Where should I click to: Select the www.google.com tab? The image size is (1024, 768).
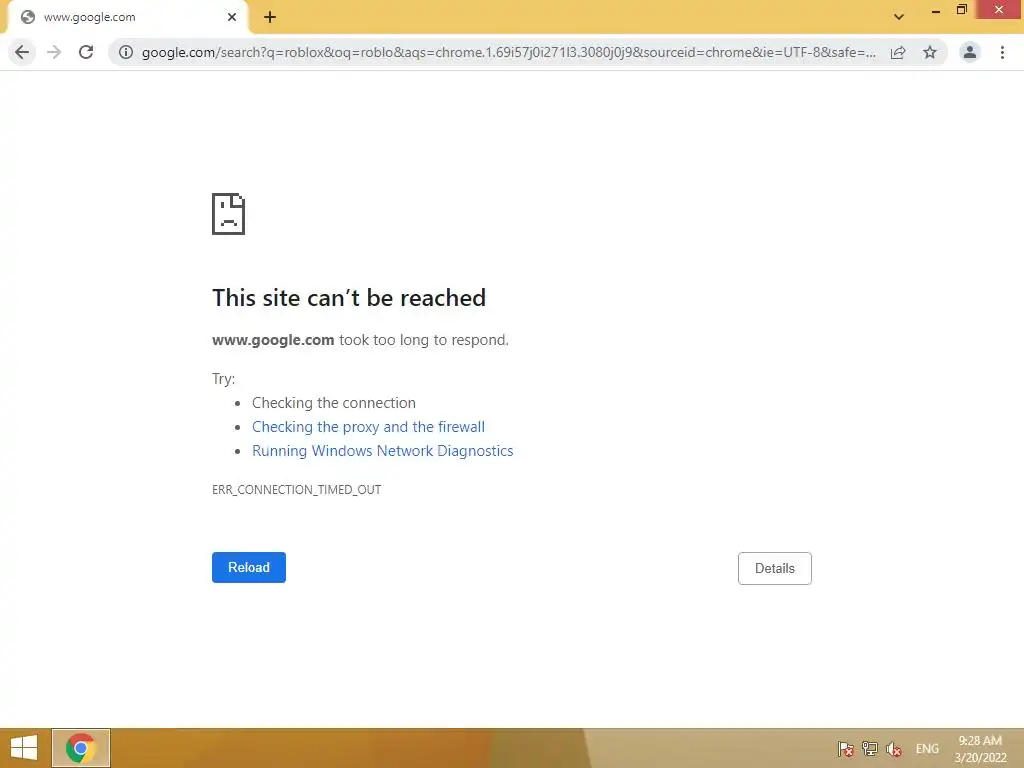[127, 18]
